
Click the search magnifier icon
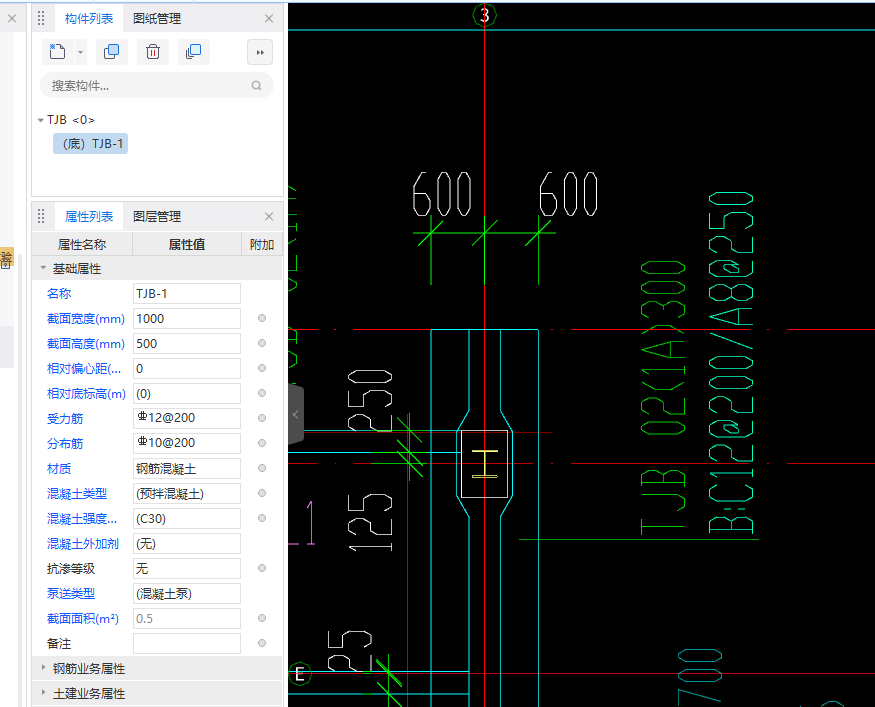tap(257, 85)
